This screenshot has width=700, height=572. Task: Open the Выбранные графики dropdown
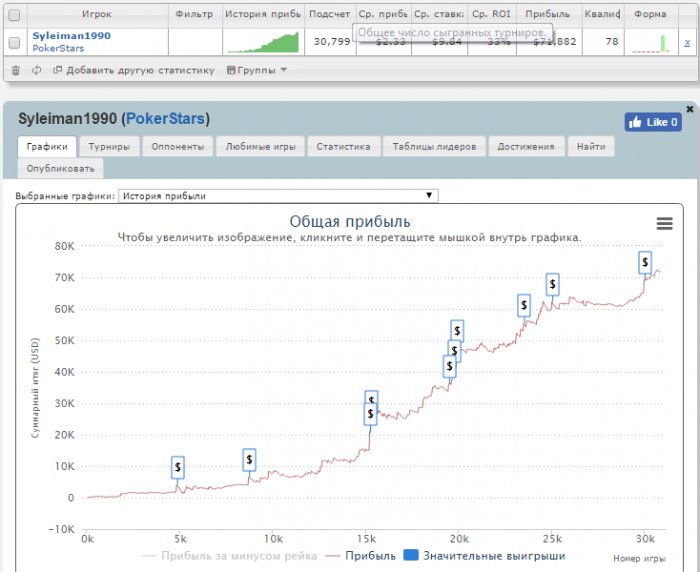(x=278, y=196)
